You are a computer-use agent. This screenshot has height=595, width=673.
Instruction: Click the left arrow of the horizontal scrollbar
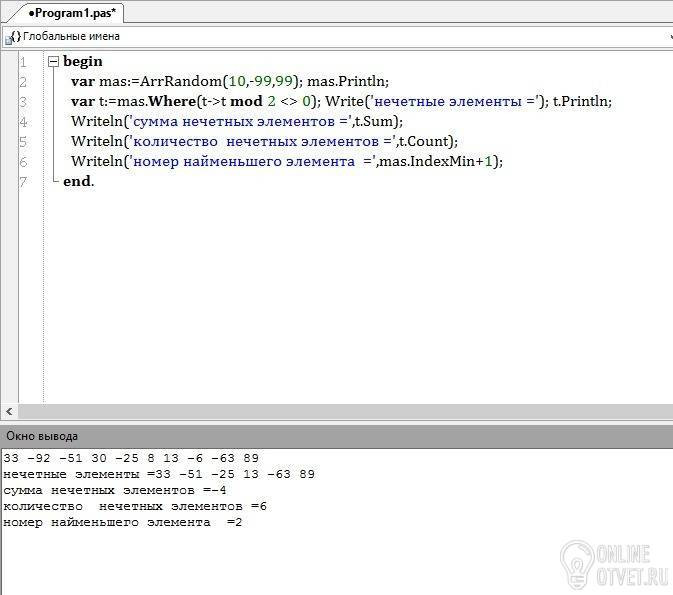(8, 412)
